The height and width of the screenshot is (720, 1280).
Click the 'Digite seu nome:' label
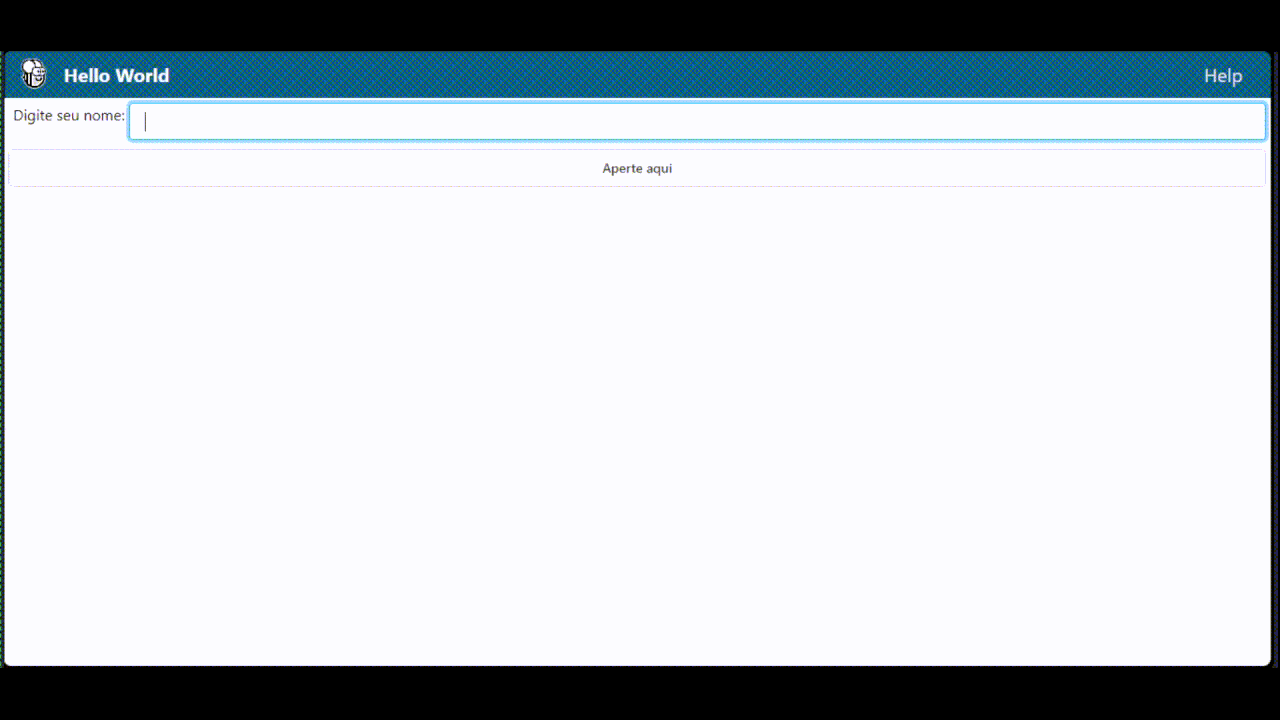point(69,116)
